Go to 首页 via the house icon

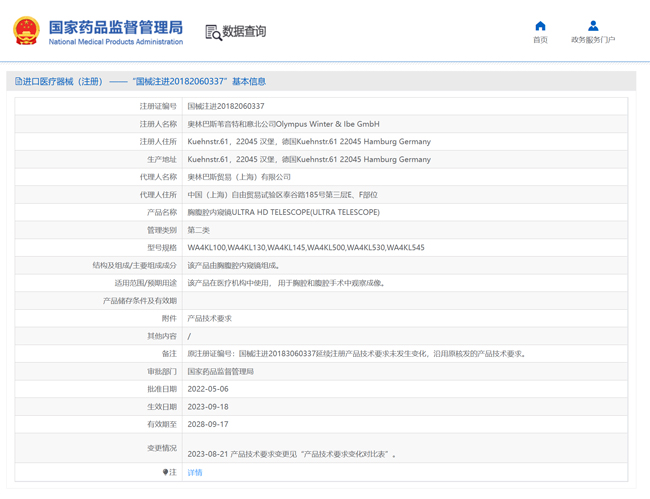click(x=540, y=26)
